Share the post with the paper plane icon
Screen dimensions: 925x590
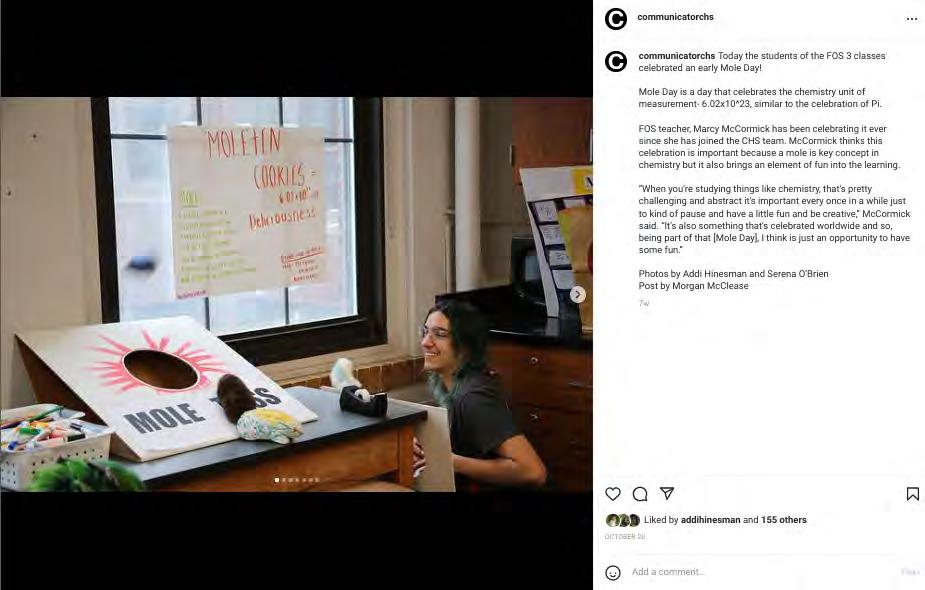pyautogui.click(x=667, y=493)
